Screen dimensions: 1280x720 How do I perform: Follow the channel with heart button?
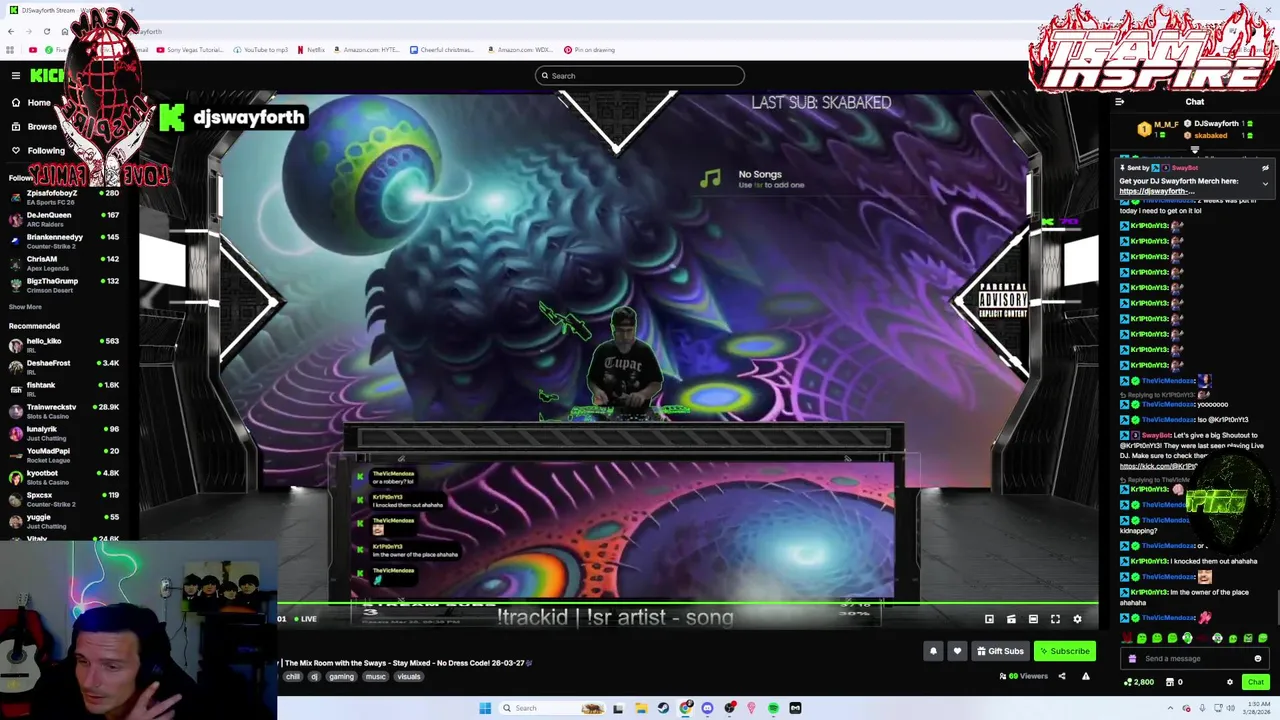pyautogui.click(x=957, y=651)
